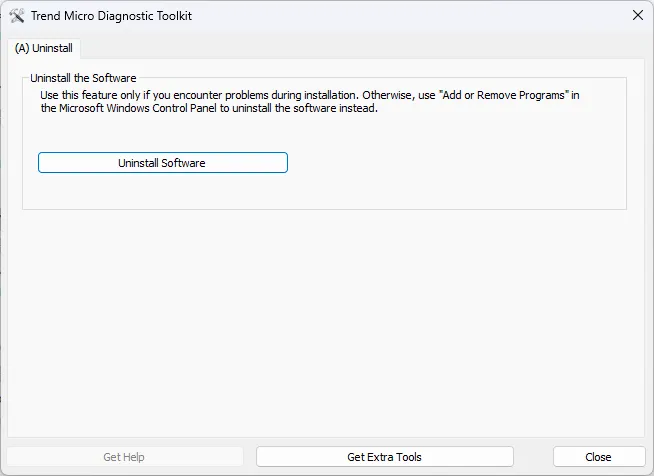Viewport: 654px width, 476px height.
Task: Click blank area right of Uninstall Software button
Action: (450, 162)
